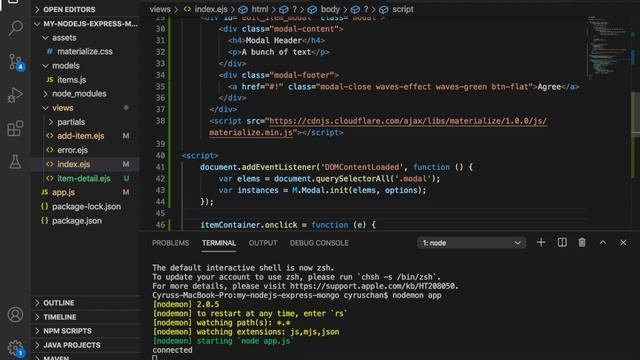Open package.json file
640x360 pixels.
pyautogui.click(x=86, y=220)
